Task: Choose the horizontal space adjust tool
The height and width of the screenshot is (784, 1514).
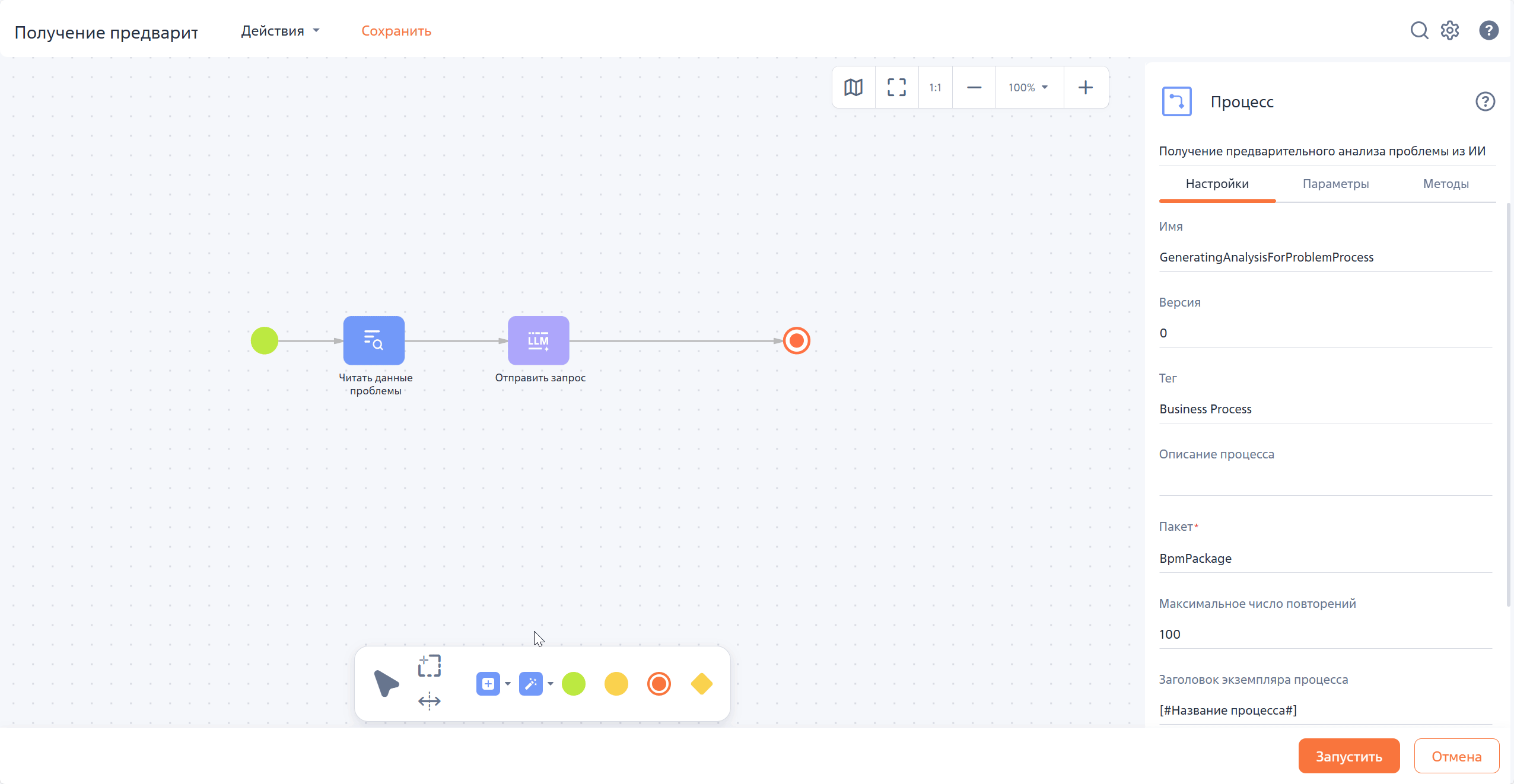Action: [x=429, y=701]
